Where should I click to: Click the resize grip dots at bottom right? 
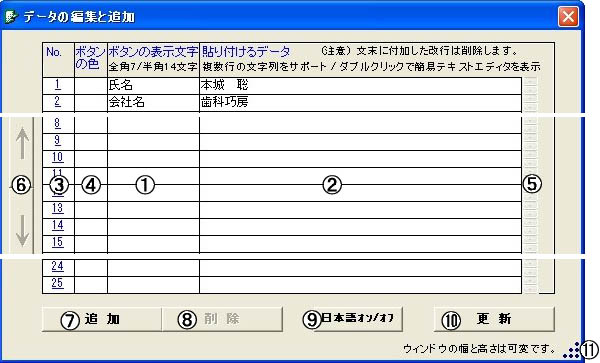click(x=572, y=350)
